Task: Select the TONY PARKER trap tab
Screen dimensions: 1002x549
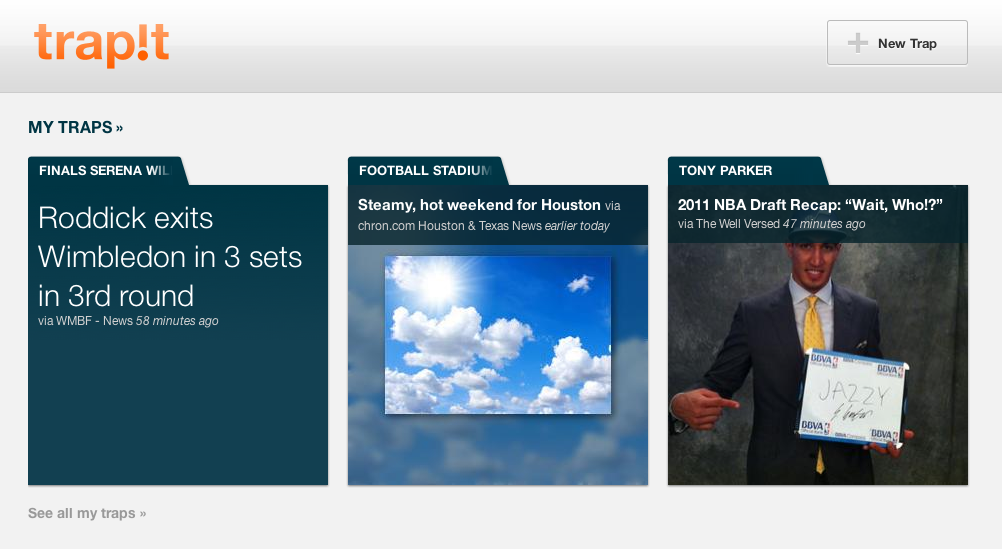Action: tap(747, 171)
